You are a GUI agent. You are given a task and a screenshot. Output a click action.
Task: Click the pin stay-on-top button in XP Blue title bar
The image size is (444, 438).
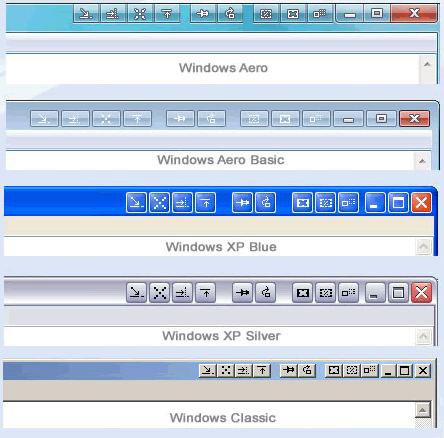tap(242, 202)
